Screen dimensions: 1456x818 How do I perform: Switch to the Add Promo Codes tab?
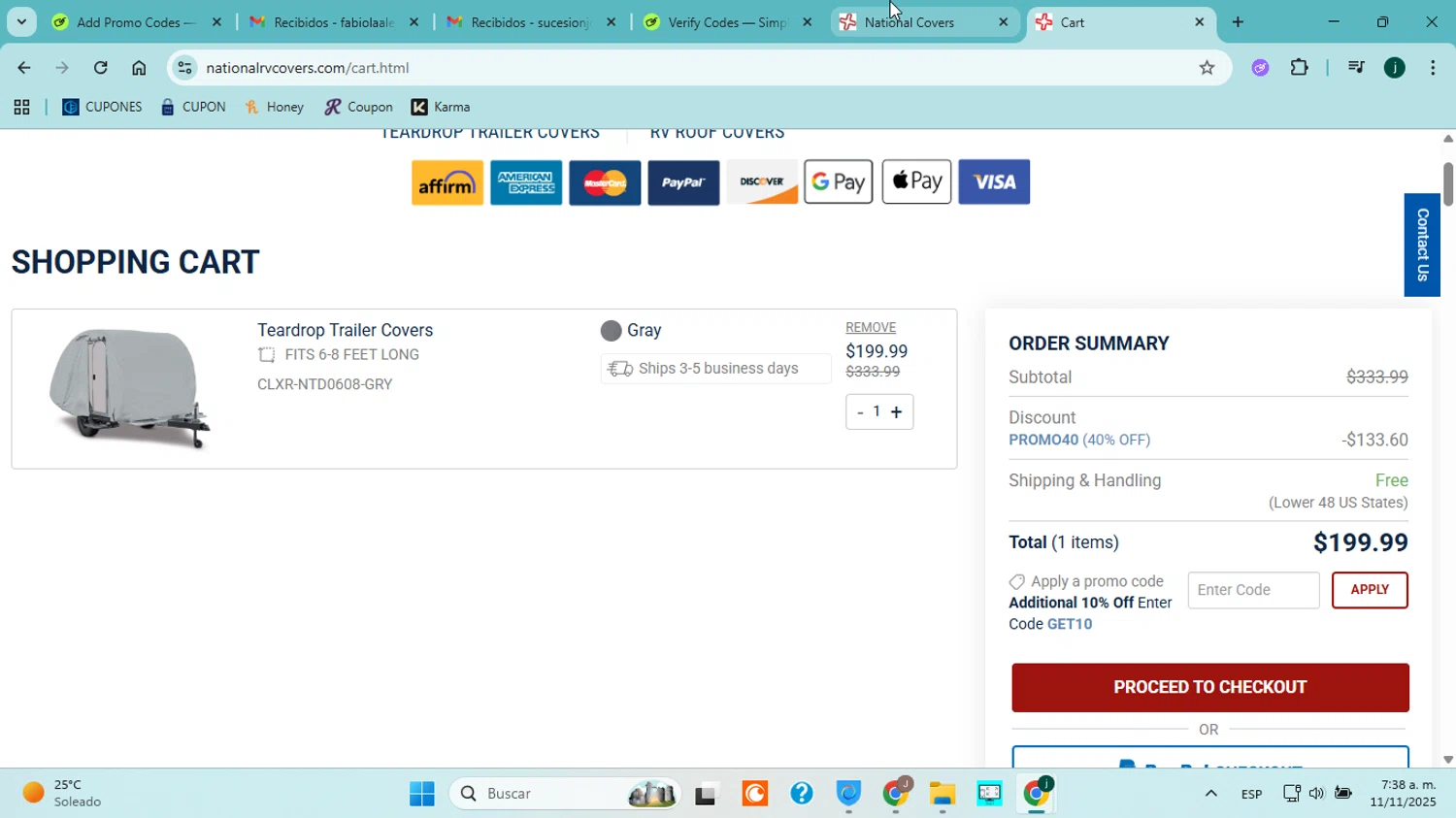coord(137,22)
